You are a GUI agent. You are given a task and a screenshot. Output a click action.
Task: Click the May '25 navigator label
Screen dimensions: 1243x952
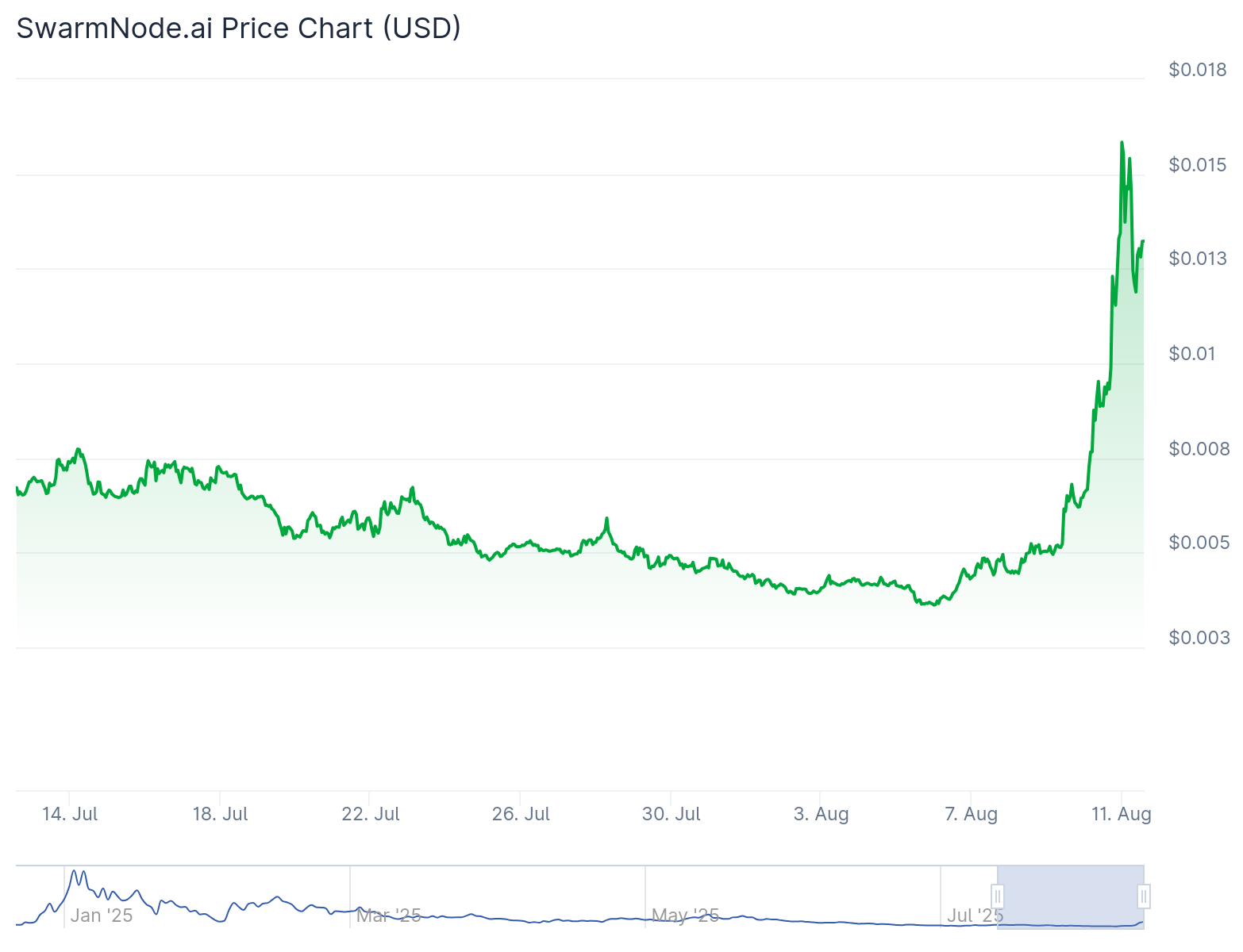(685, 916)
